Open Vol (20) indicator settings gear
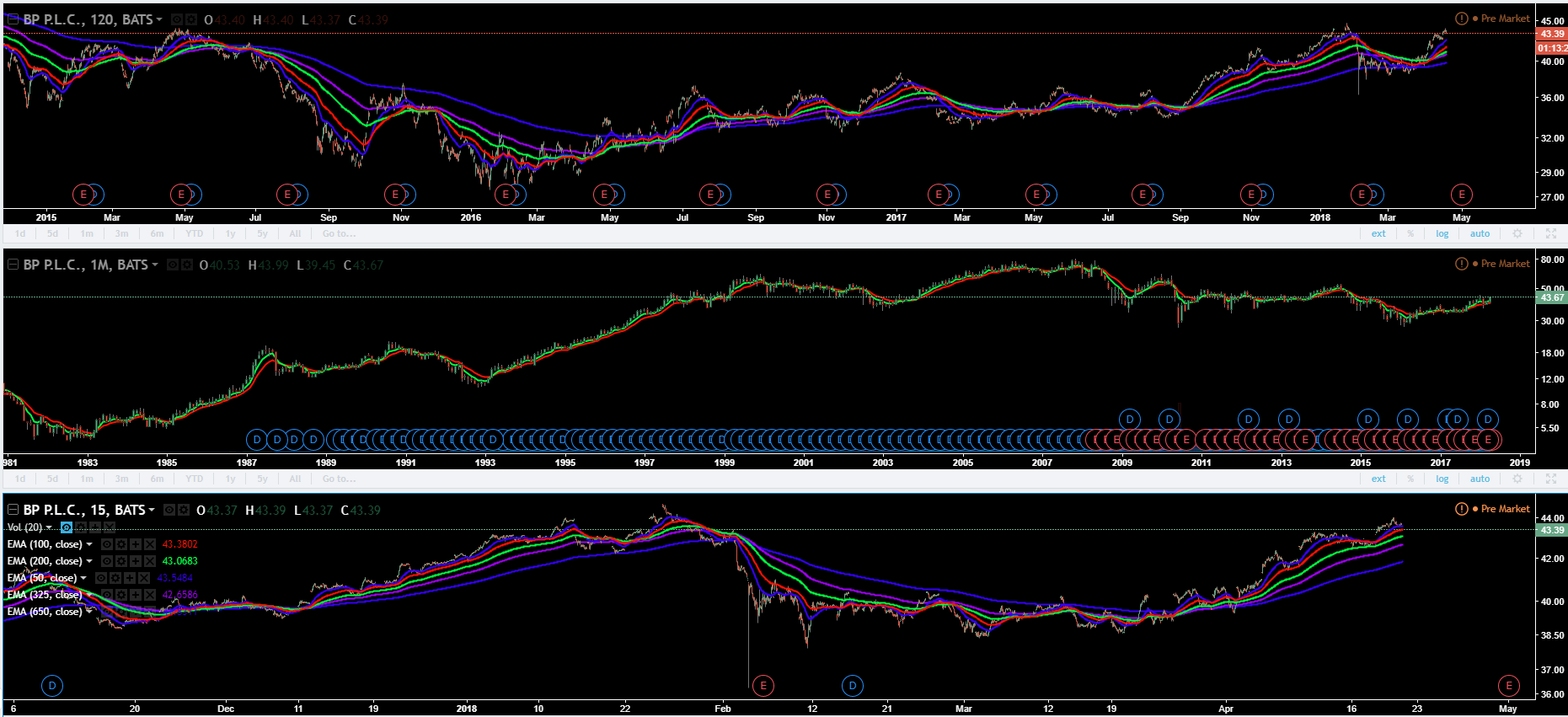 pos(81,527)
